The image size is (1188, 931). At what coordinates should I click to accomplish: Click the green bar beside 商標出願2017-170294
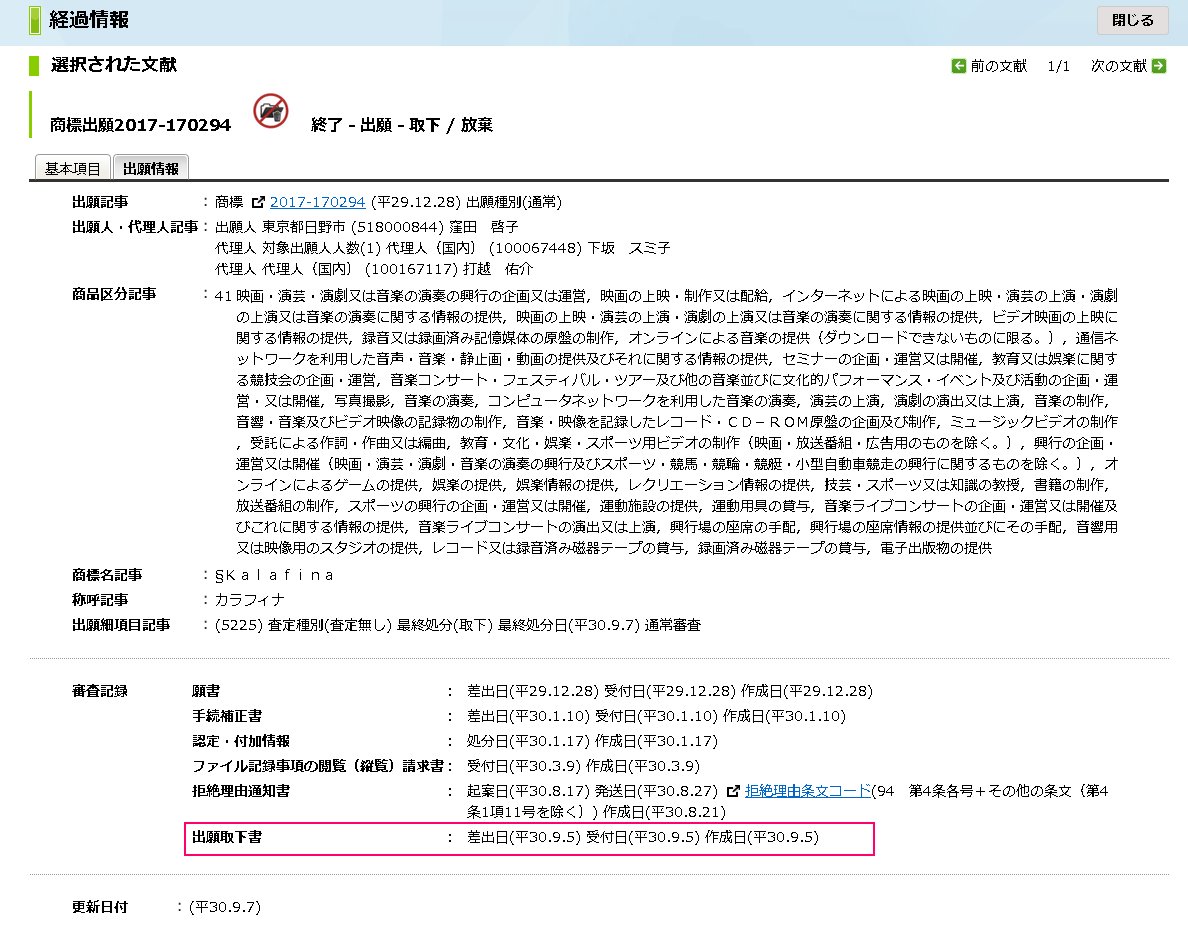(x=30, y=119)
